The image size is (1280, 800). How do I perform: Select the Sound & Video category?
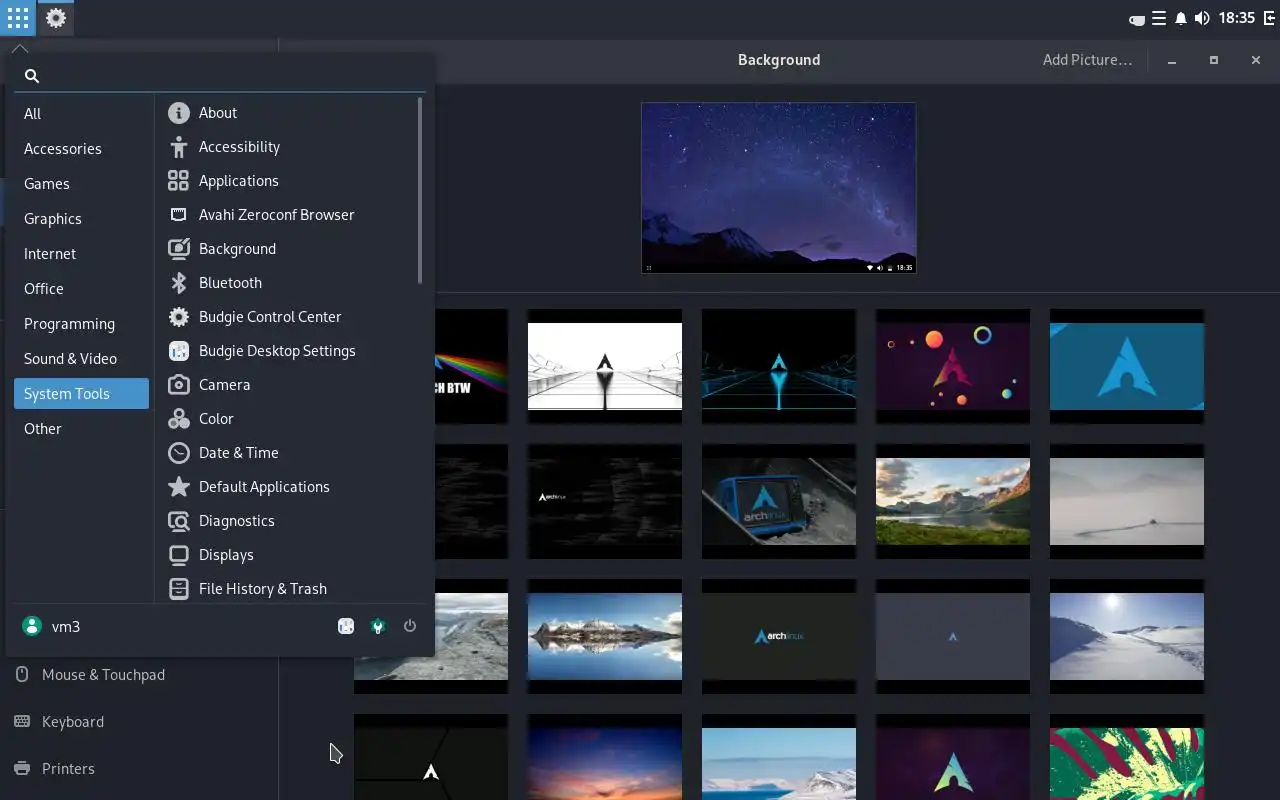(x=81, y=359)
